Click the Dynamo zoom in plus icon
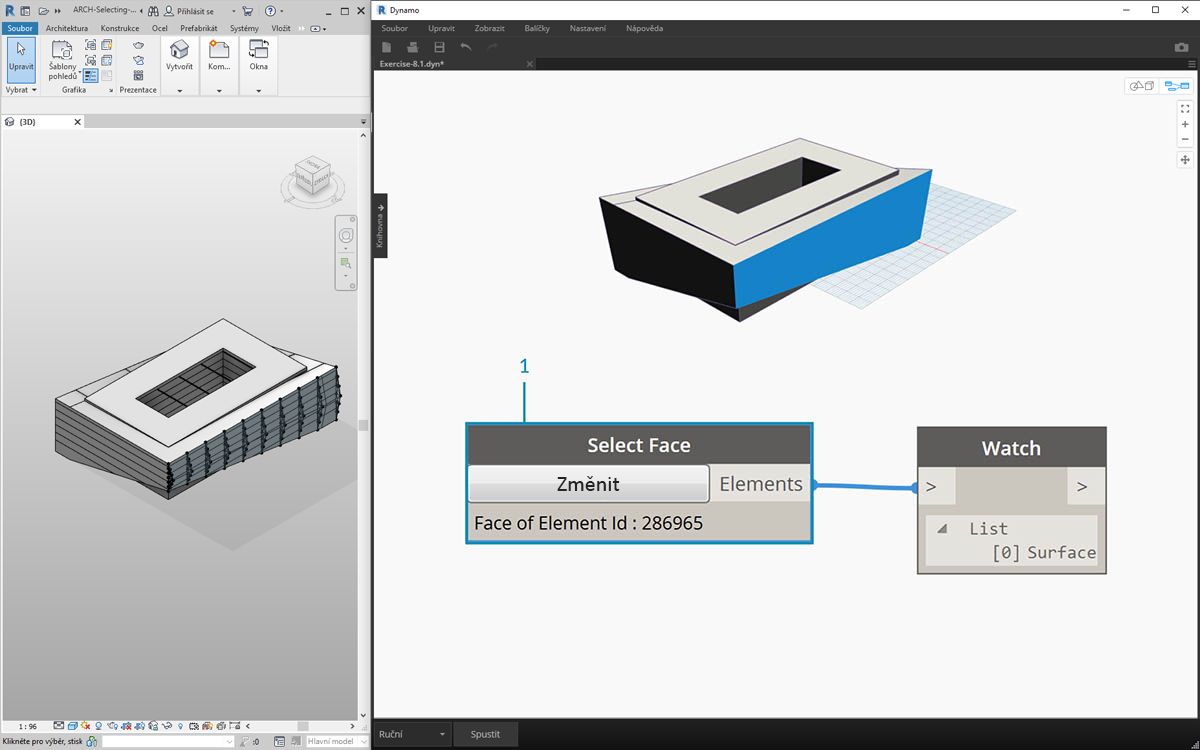1200x750 pixels. click(x=1185, y=124)
